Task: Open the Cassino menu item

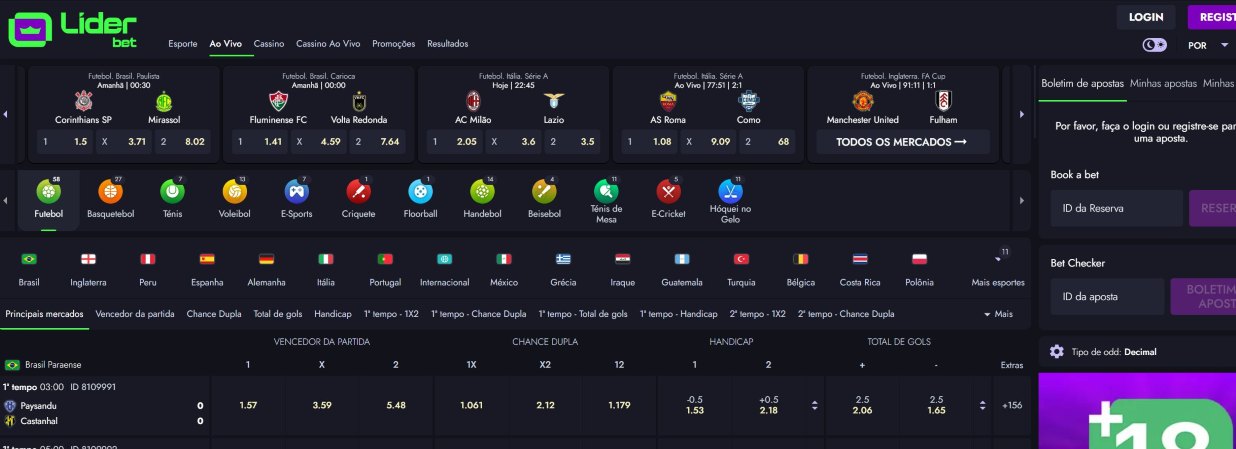Action: (269, 44)
